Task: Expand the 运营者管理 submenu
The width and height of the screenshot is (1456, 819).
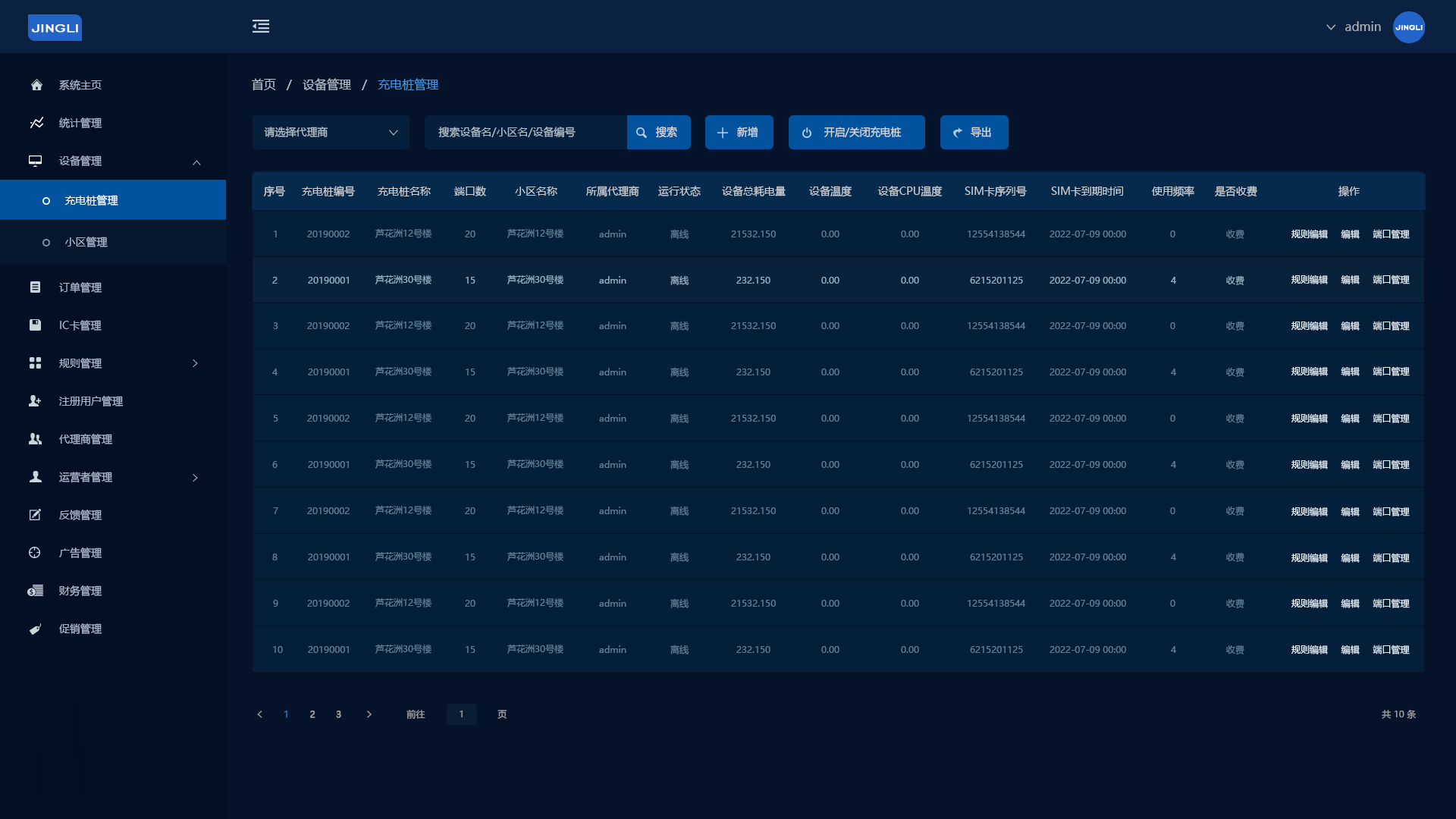Action: point(195,478)
